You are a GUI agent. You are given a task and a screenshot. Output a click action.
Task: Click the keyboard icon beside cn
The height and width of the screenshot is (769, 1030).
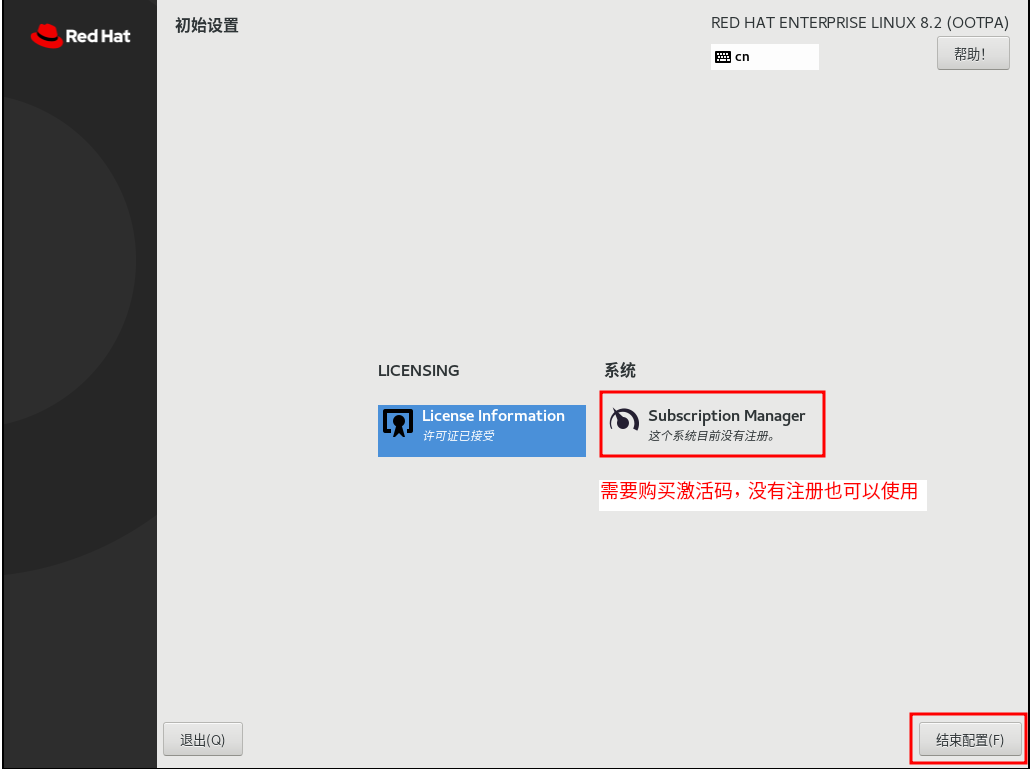(723, 57)
